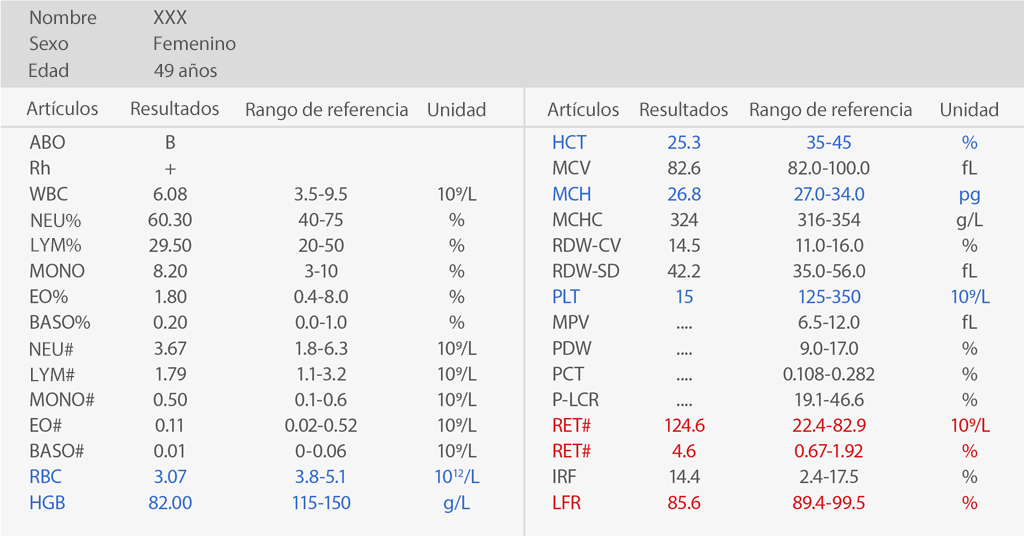
Task: Click the MCH reference range 27.0-34.0
Action: click(x=828, y=195)
